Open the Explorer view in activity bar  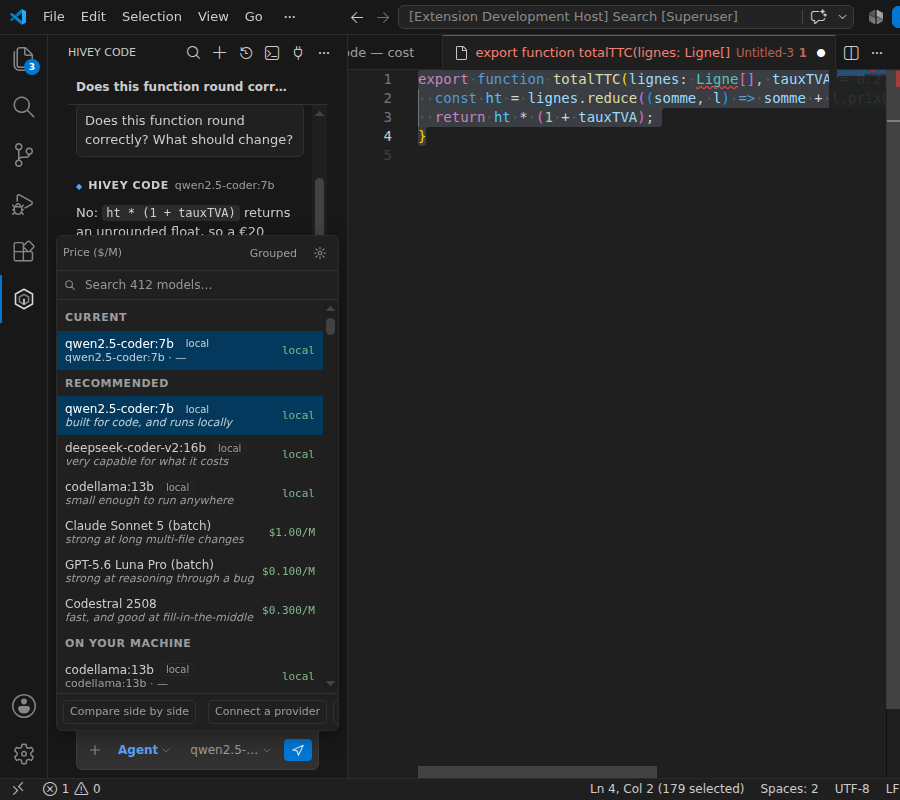click(24, 59)
